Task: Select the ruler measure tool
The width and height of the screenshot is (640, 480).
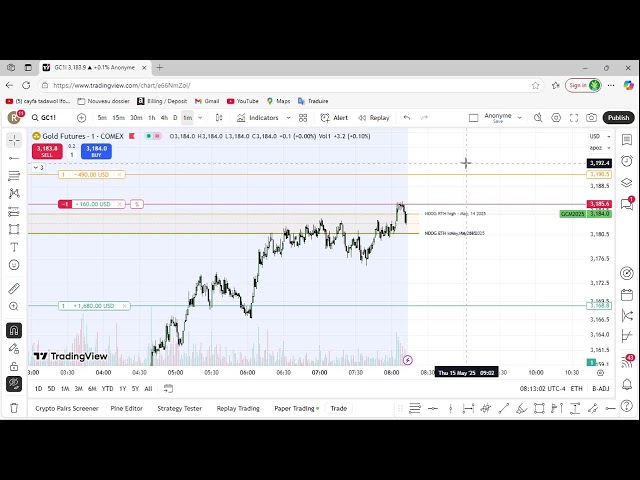Action: pyautogui.click(x=14, y=288)
